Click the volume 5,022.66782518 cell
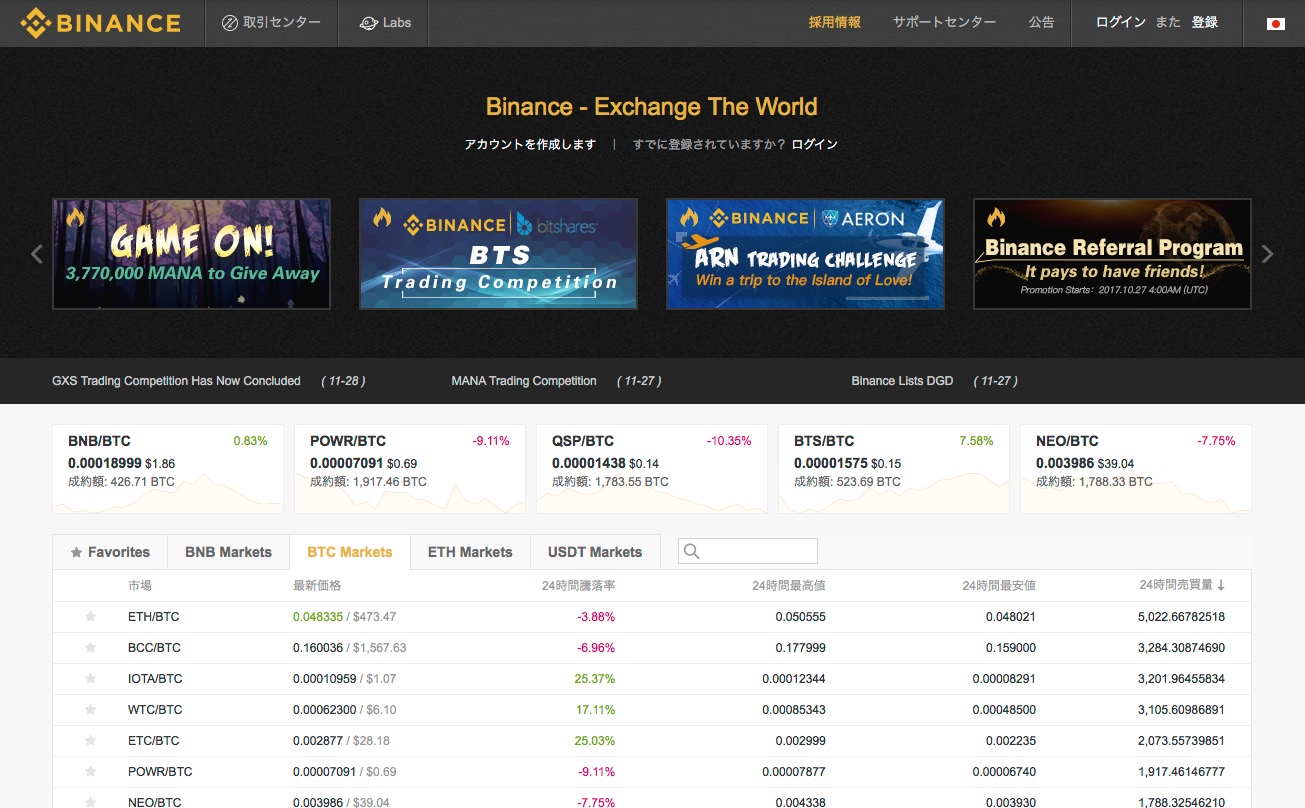The image size is (1305, 808). [1181, 617]
